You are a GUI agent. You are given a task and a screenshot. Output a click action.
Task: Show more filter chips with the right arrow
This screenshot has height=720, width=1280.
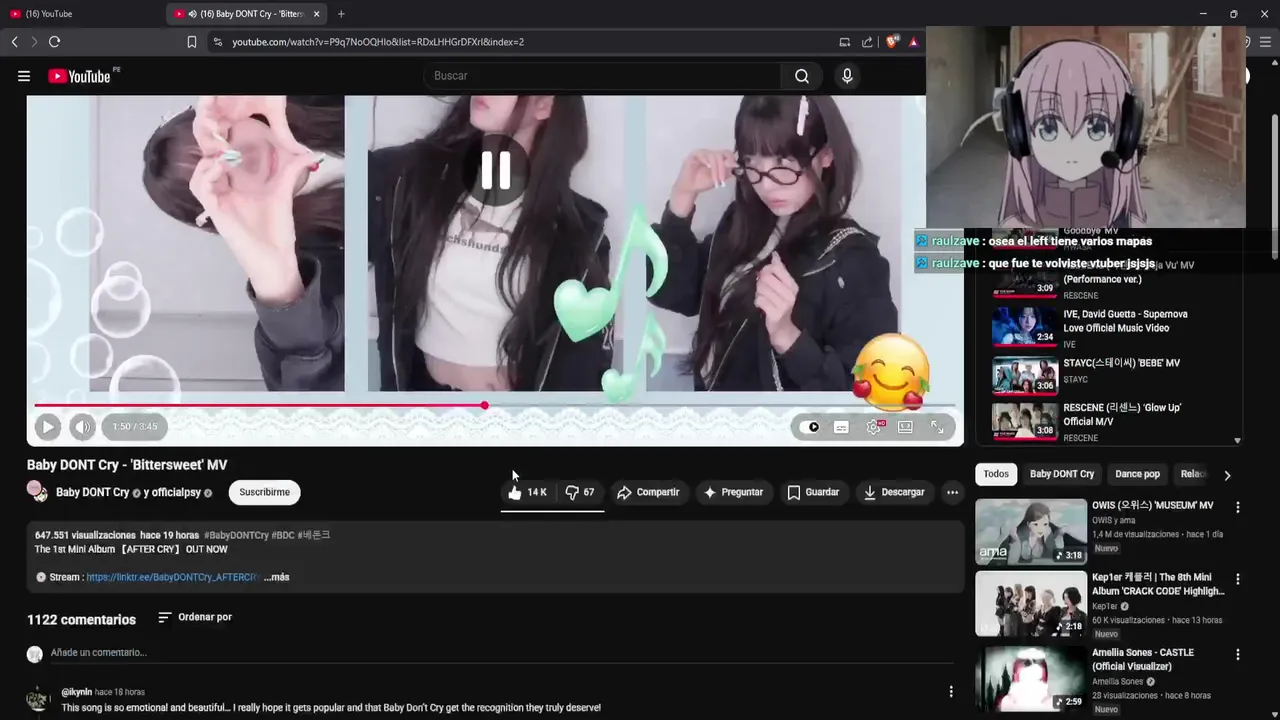[1227, 475]
